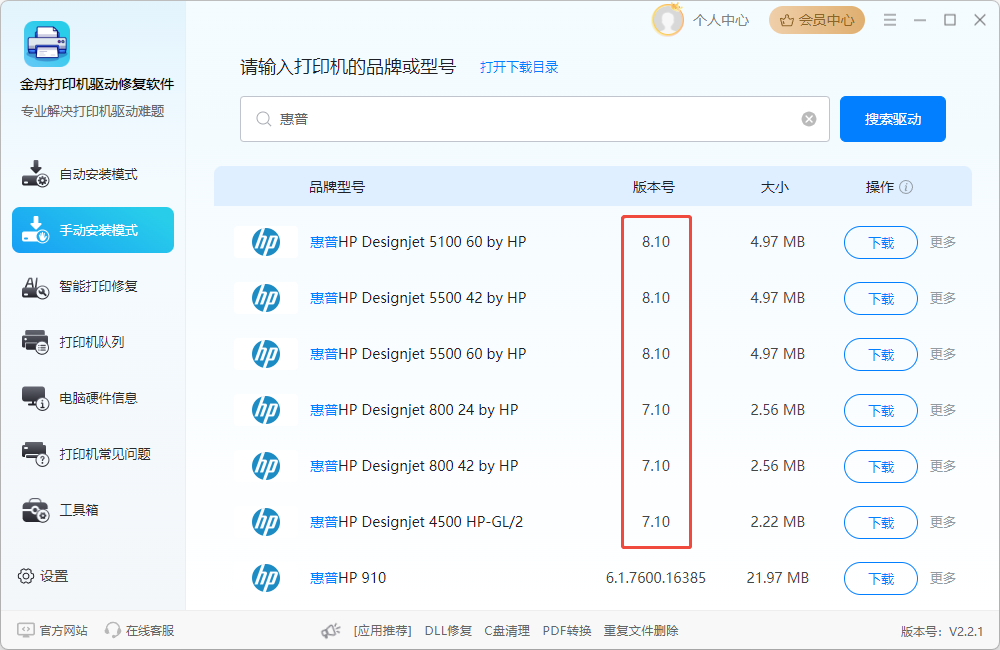The height and width of the screenshot is (650, 1000).
Task: Click HP logo for Designjet 5100 60
Action: tap(266, 242)
